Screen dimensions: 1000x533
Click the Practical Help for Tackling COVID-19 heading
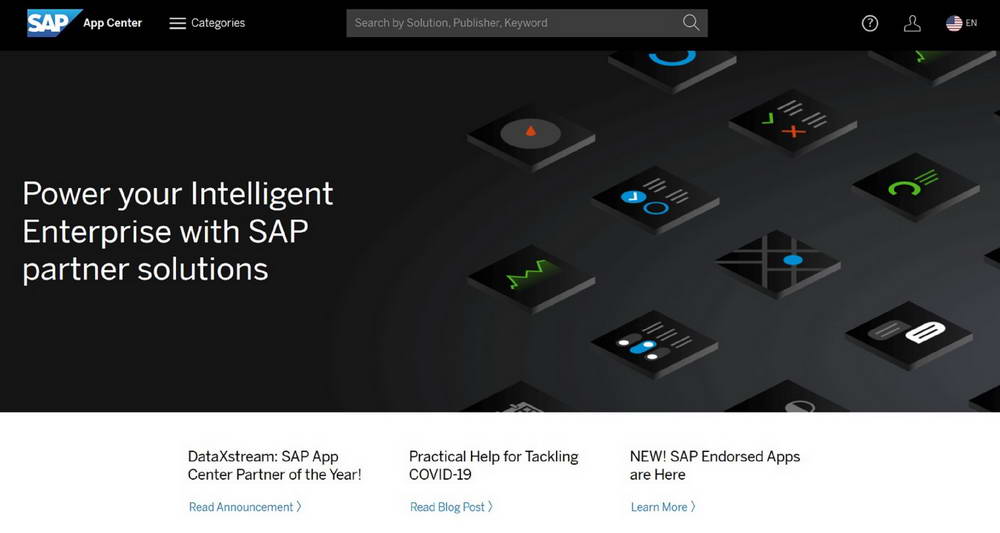pyautogui.click(x=494, y=465)
